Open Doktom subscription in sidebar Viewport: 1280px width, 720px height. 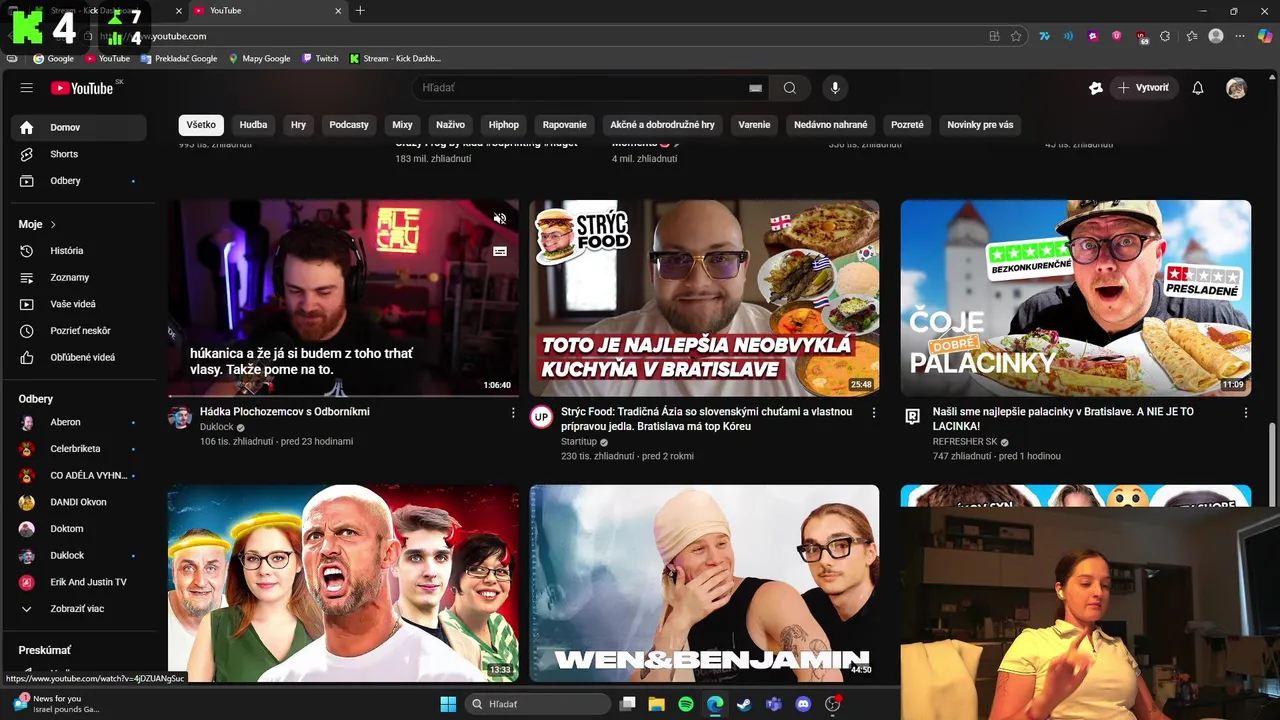(x=79, y=529)
